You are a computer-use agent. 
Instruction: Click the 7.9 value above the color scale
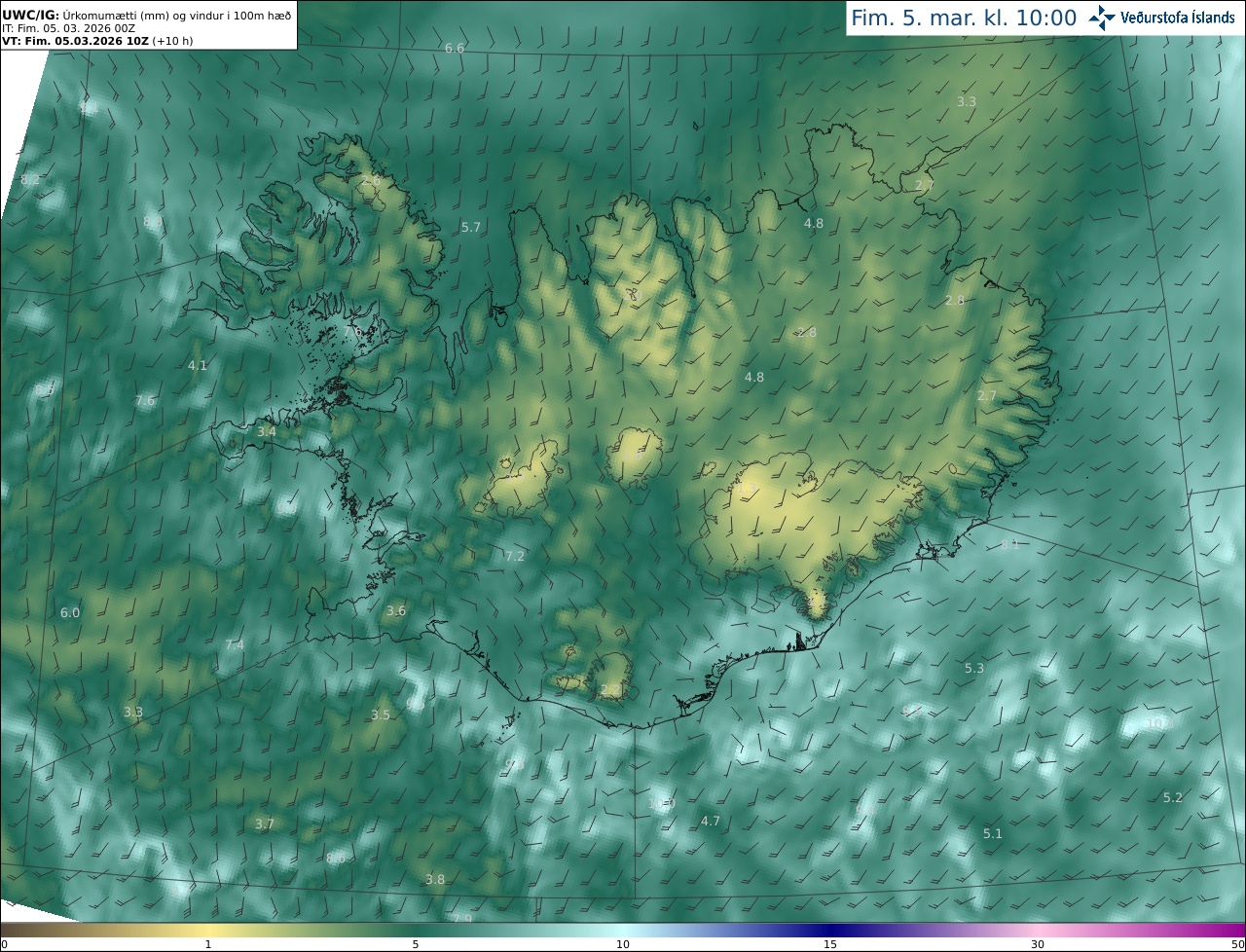pyautogui.click(x=462, y=918)
